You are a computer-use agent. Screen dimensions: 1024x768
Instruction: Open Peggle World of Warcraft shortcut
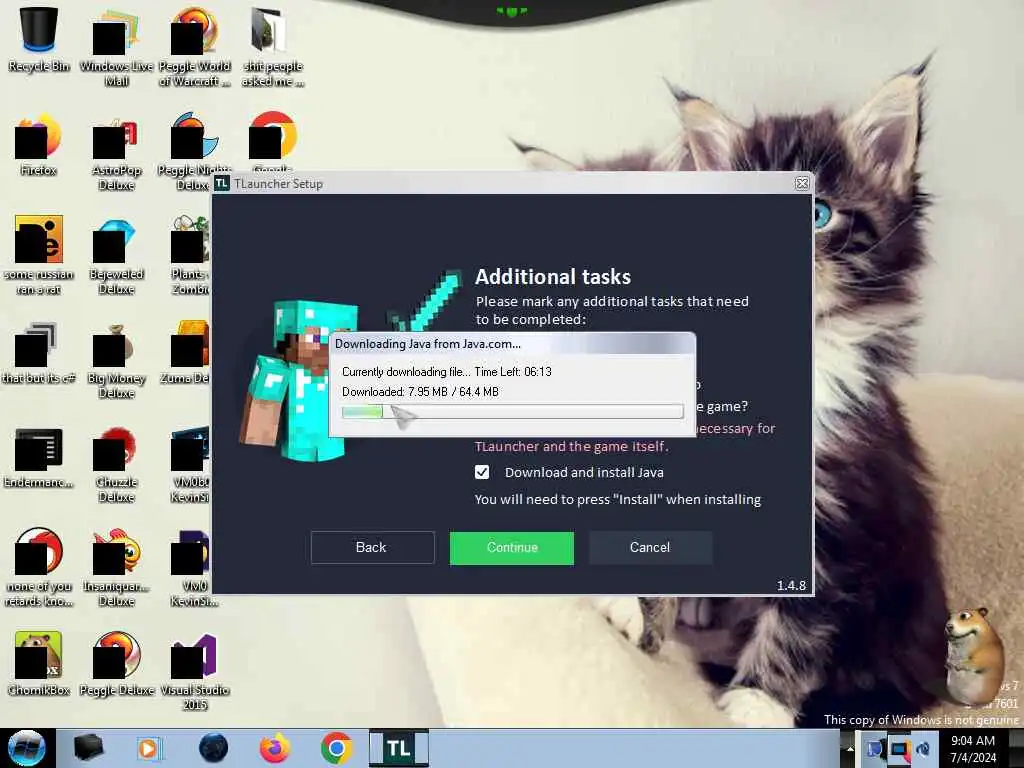[x=194, y=46]
